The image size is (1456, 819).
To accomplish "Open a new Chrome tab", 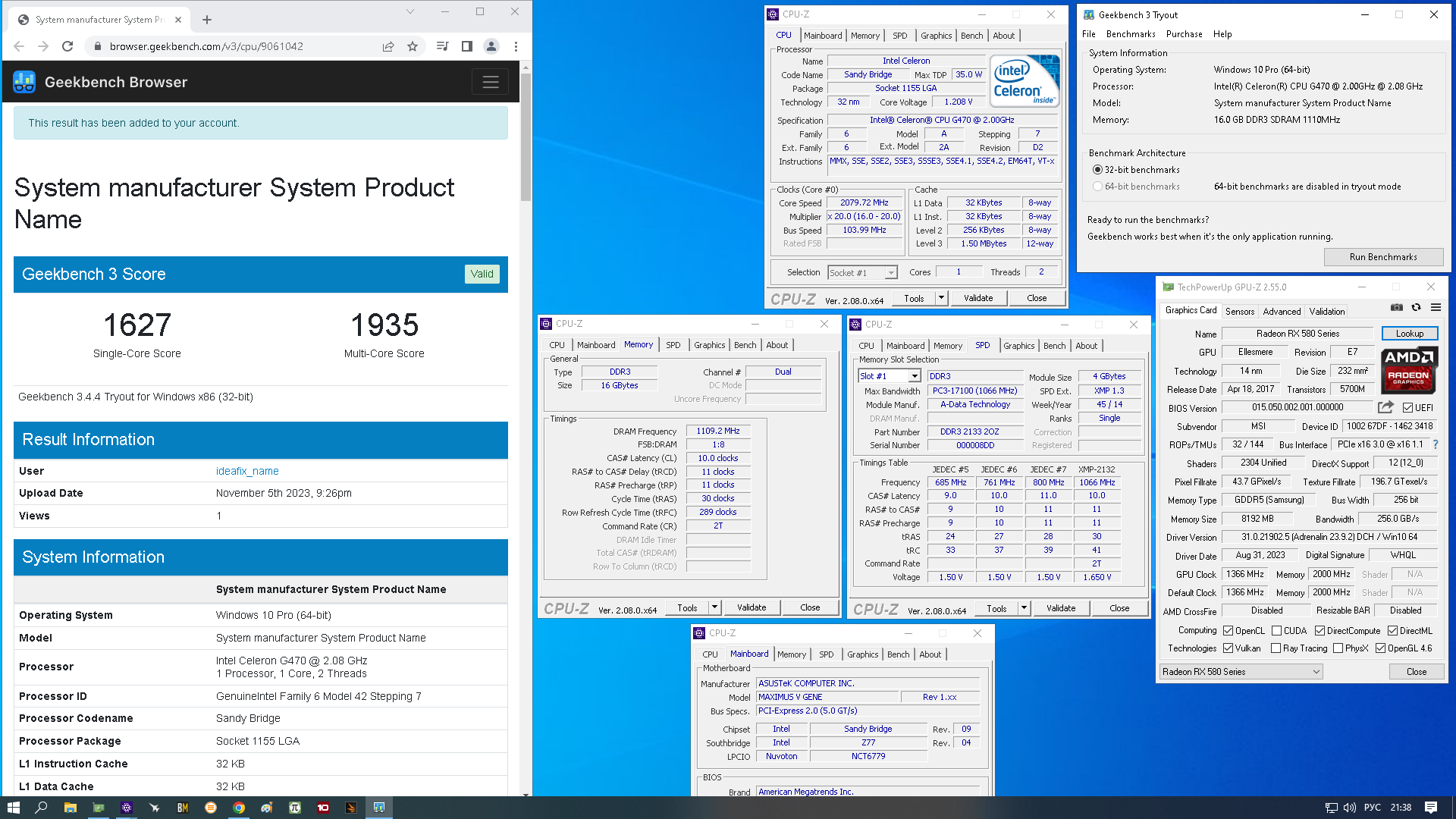I will point(207,20).
